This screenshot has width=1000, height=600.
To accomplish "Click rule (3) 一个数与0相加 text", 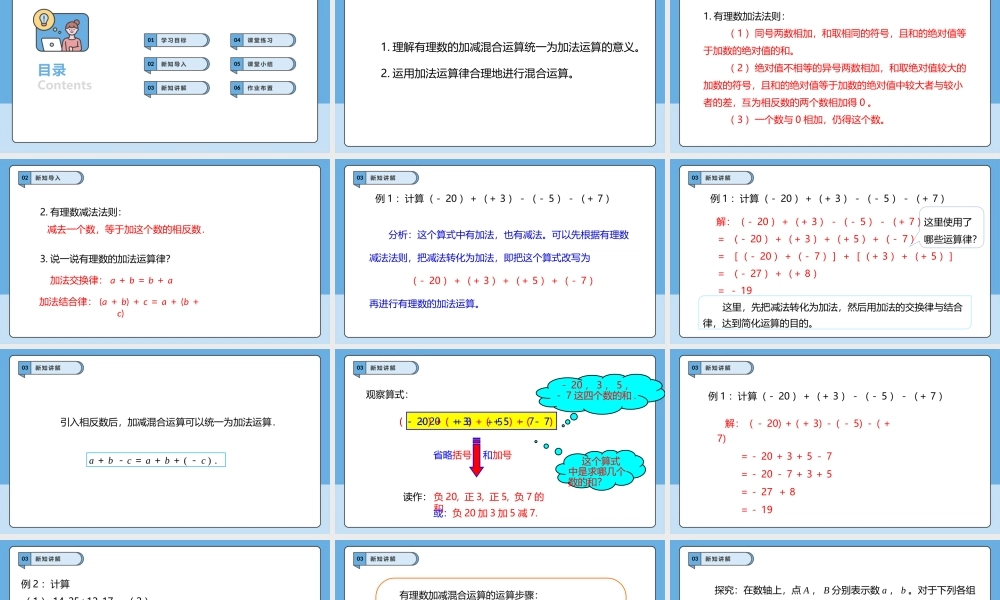I will point(807,119).
